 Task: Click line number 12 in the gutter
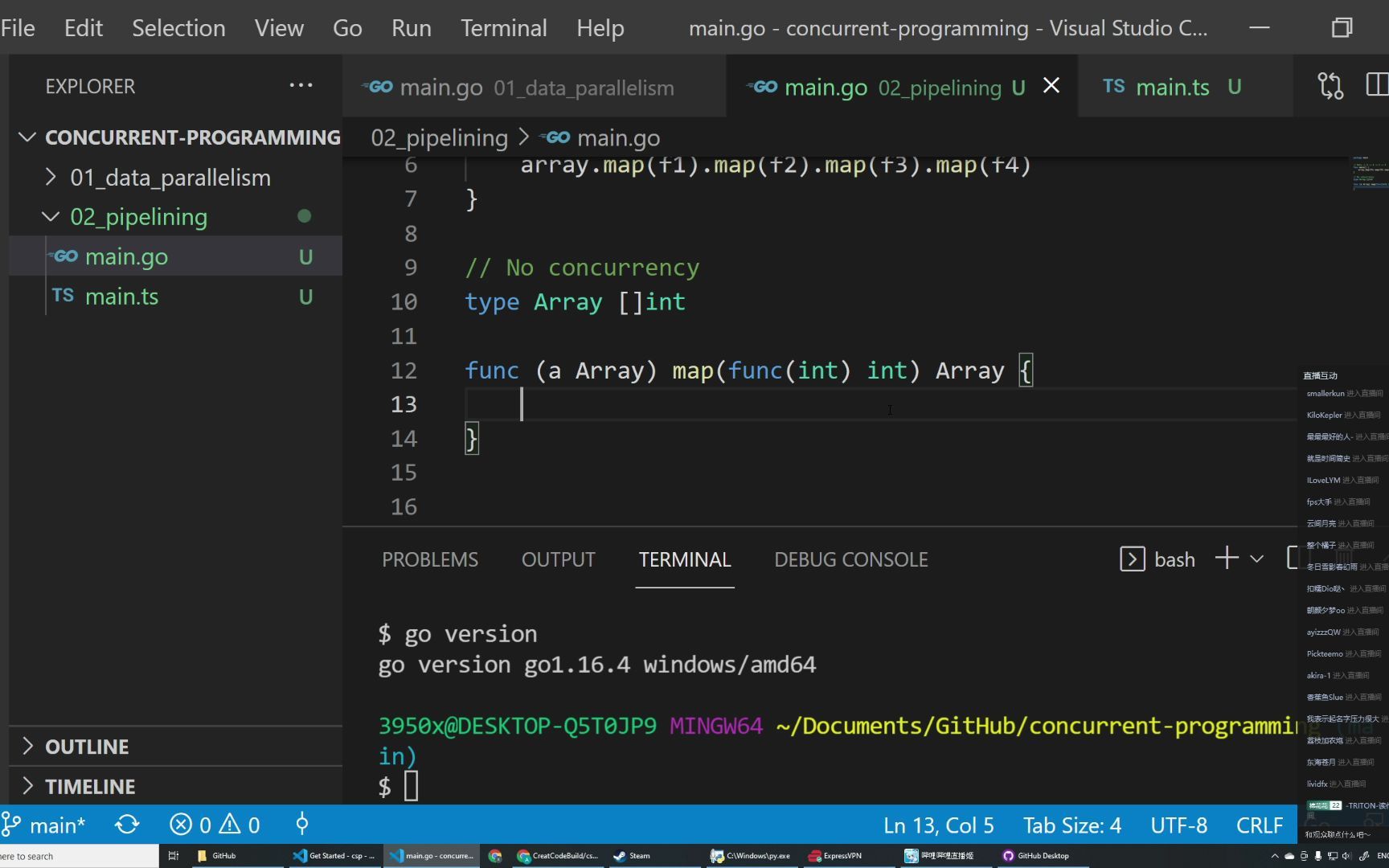[x=404, y=371]
